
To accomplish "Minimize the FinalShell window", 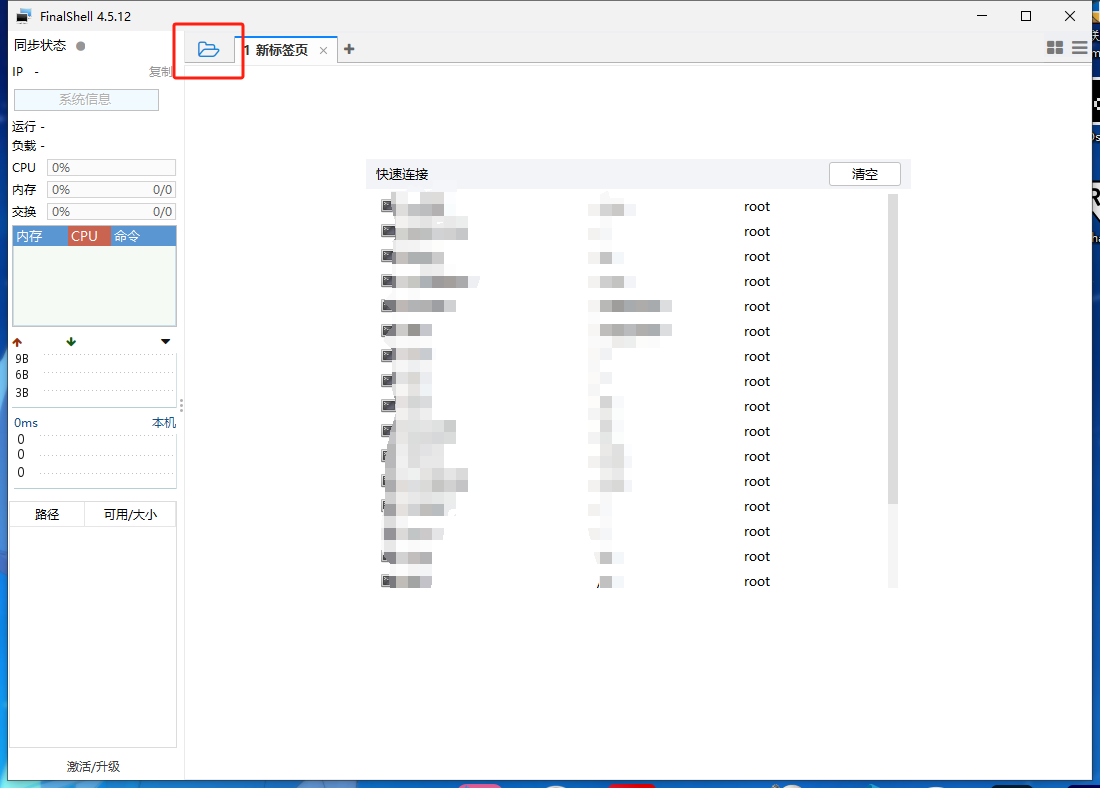I will coord(982,15).
